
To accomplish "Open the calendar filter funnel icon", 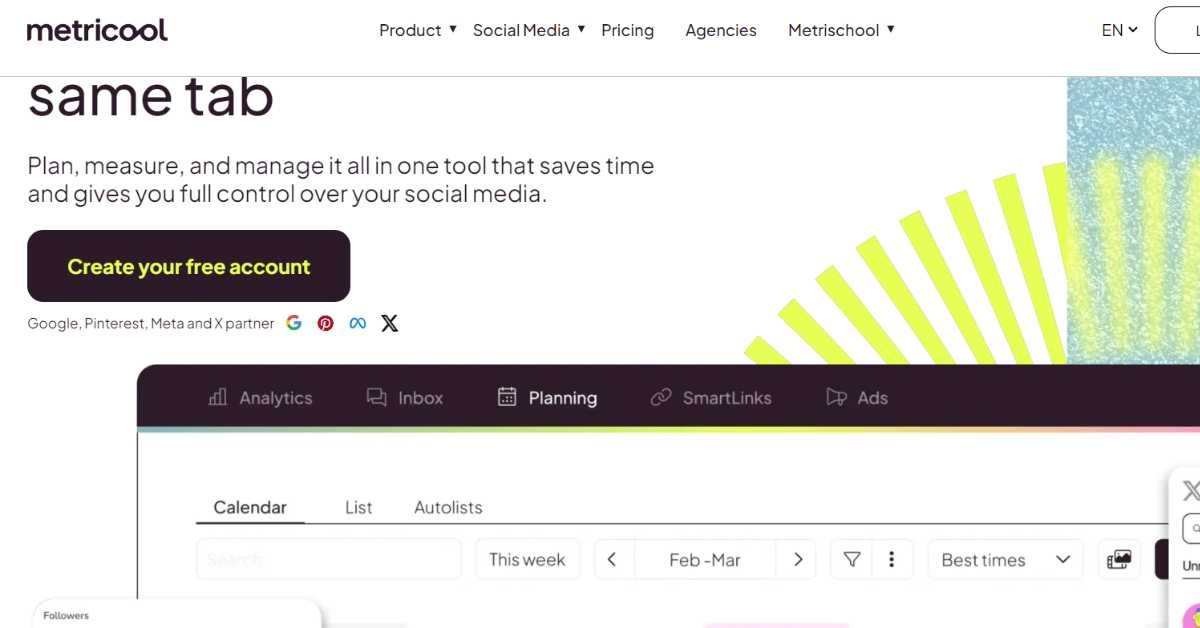I will 852,560.
